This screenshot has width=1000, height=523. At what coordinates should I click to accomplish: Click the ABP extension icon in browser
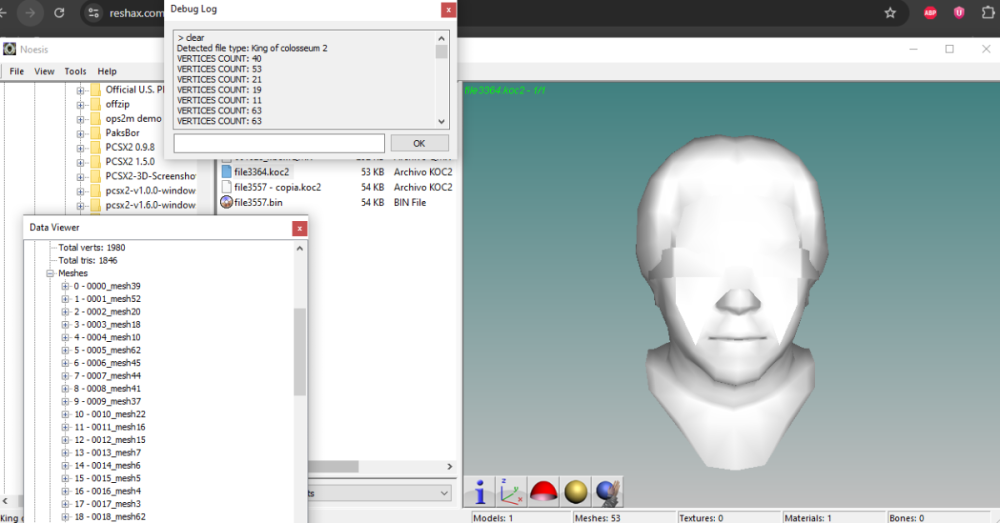click(930, 13)
